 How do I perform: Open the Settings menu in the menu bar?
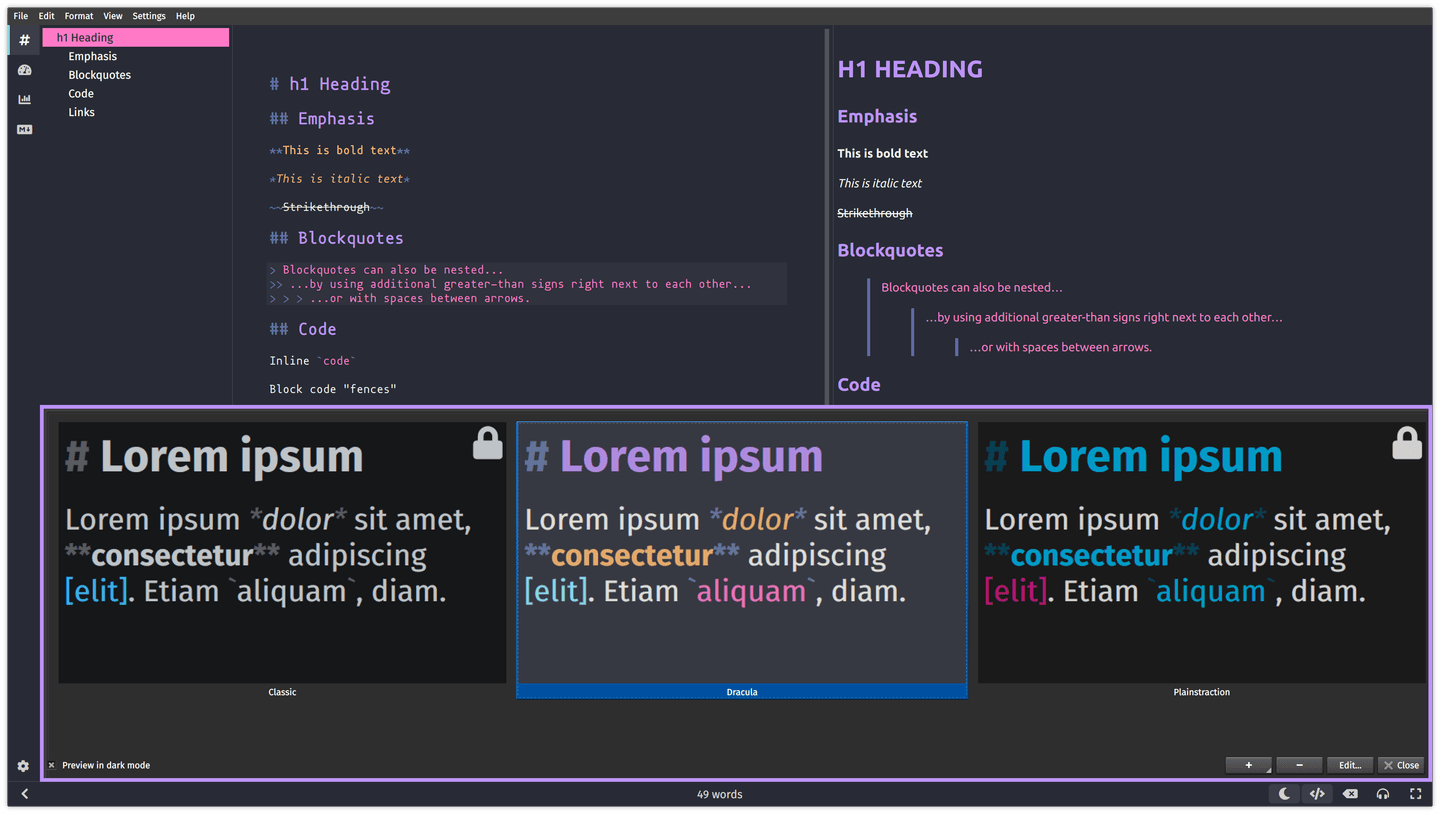coord(149,16)
